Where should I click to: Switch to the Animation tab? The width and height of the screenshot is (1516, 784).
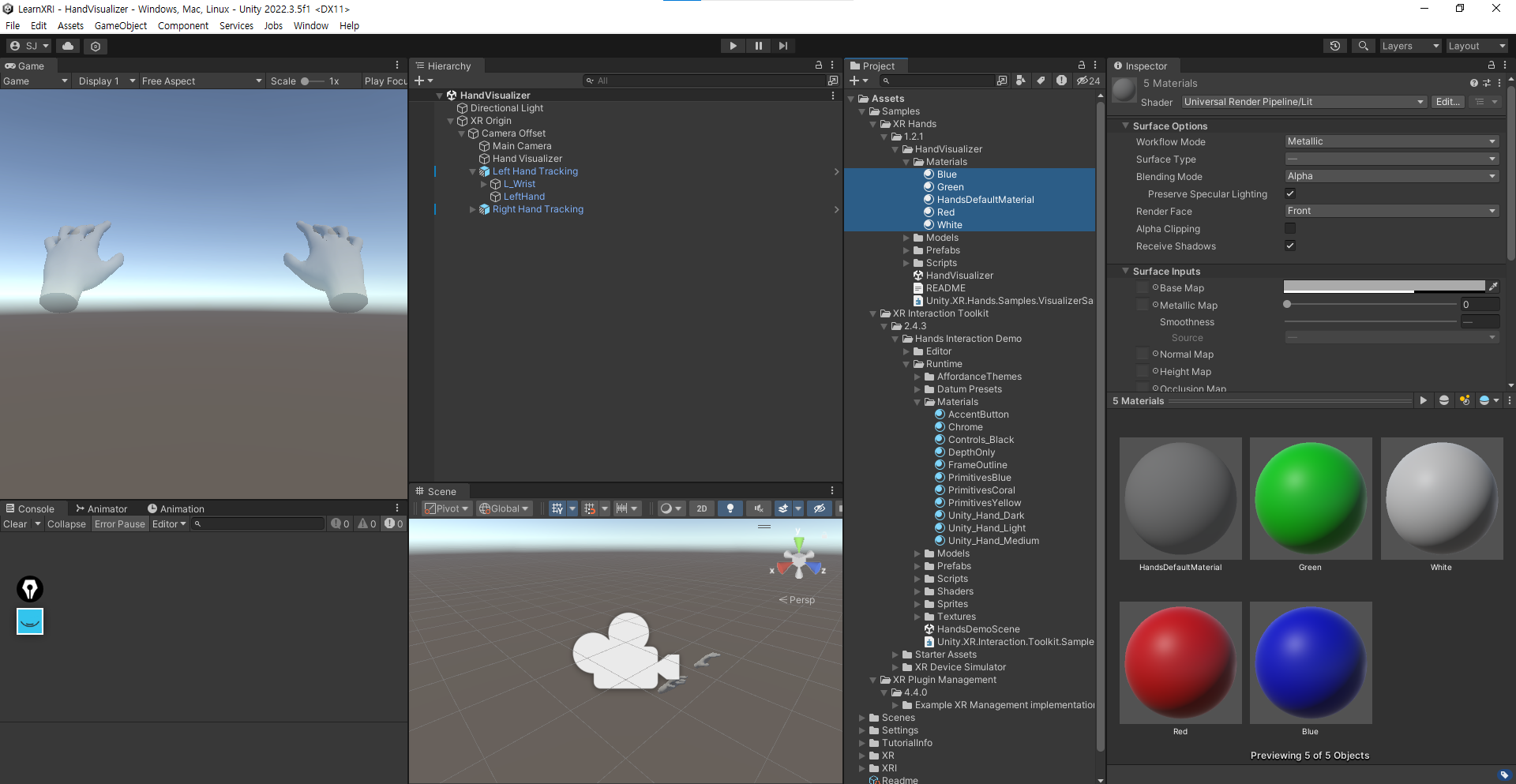pos(176,508)
